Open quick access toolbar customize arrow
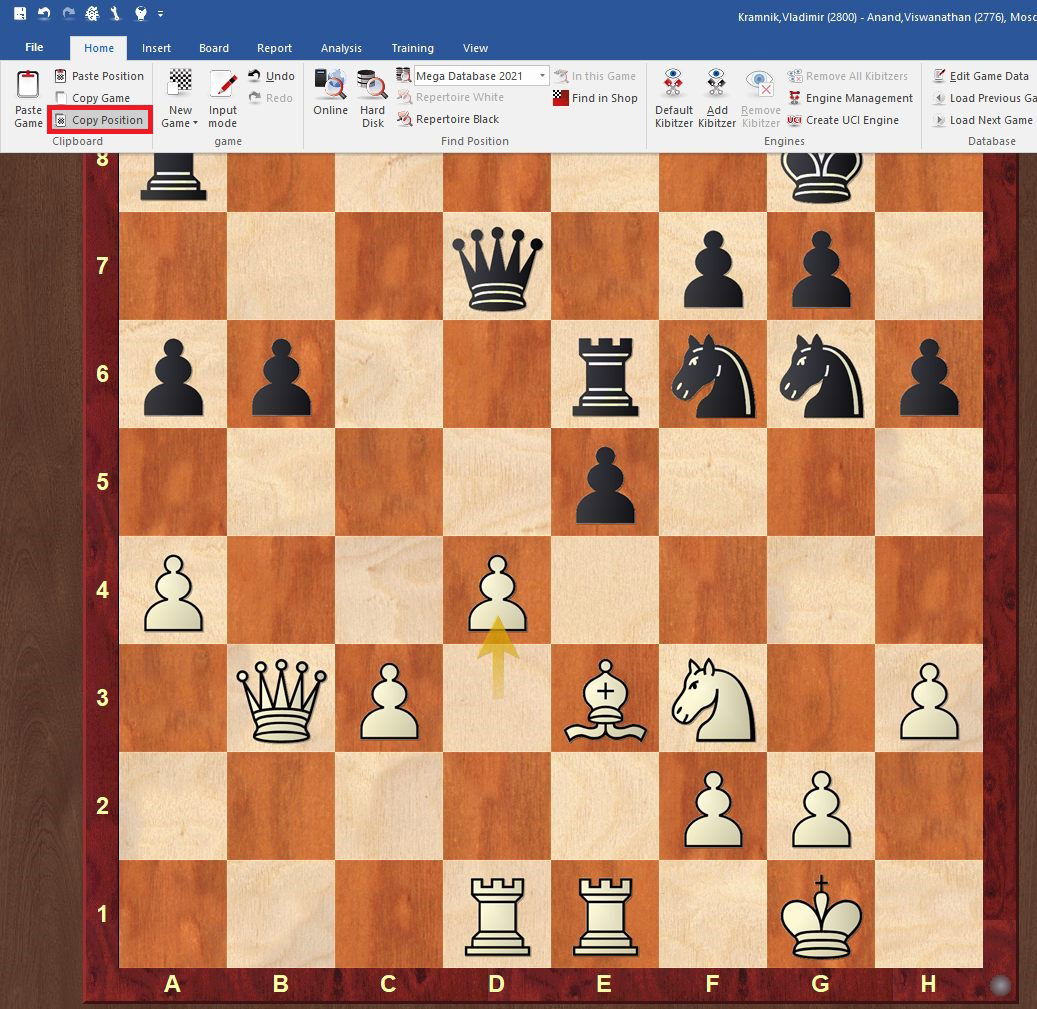This screenshot has width=1037, height=1009. 161,14
